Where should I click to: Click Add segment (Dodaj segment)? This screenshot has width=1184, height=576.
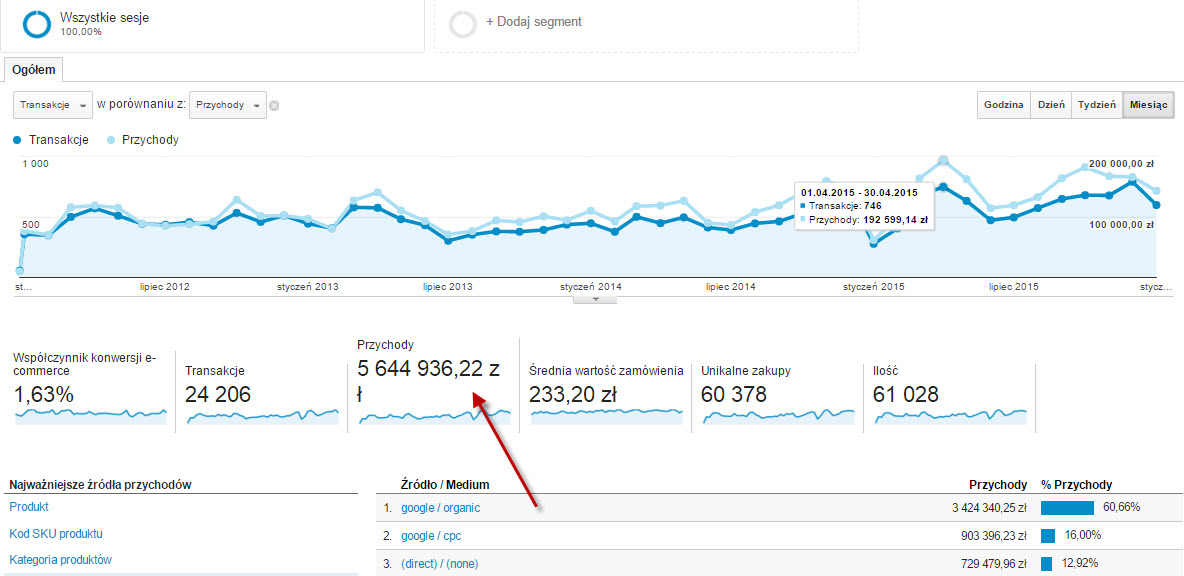point(533,22)
